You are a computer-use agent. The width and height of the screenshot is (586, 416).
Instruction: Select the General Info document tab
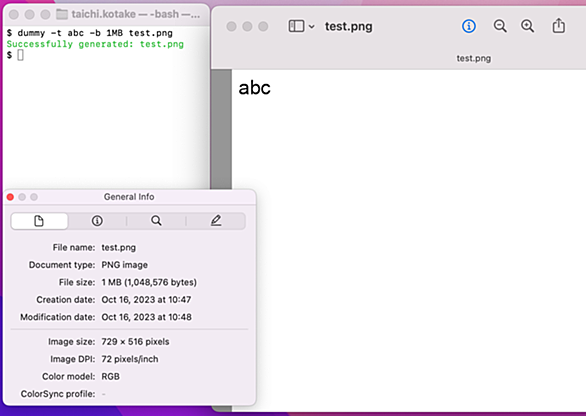(39, 221)
